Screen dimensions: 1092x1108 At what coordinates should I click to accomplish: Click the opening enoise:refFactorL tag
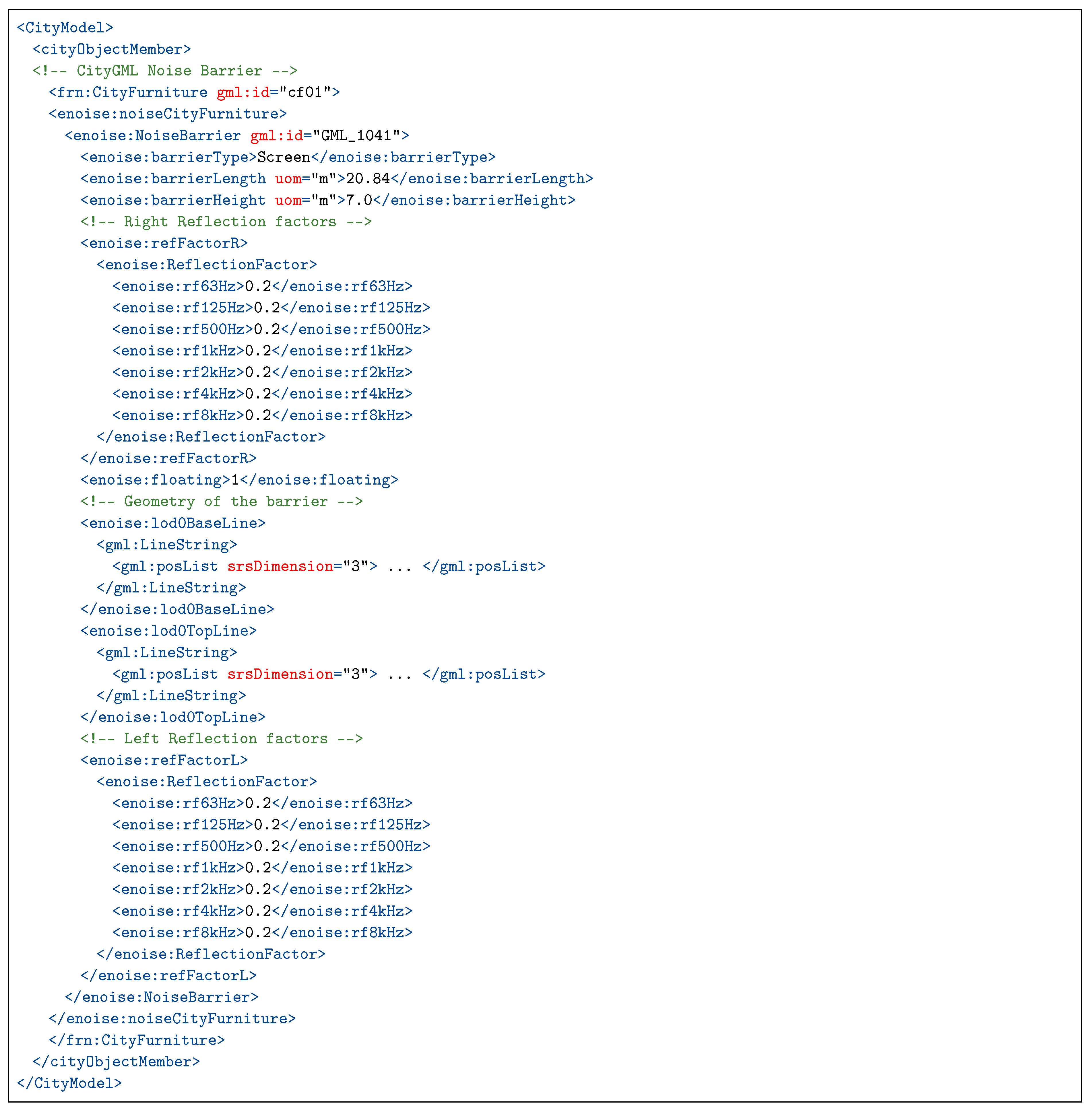[x=164, y=760]
